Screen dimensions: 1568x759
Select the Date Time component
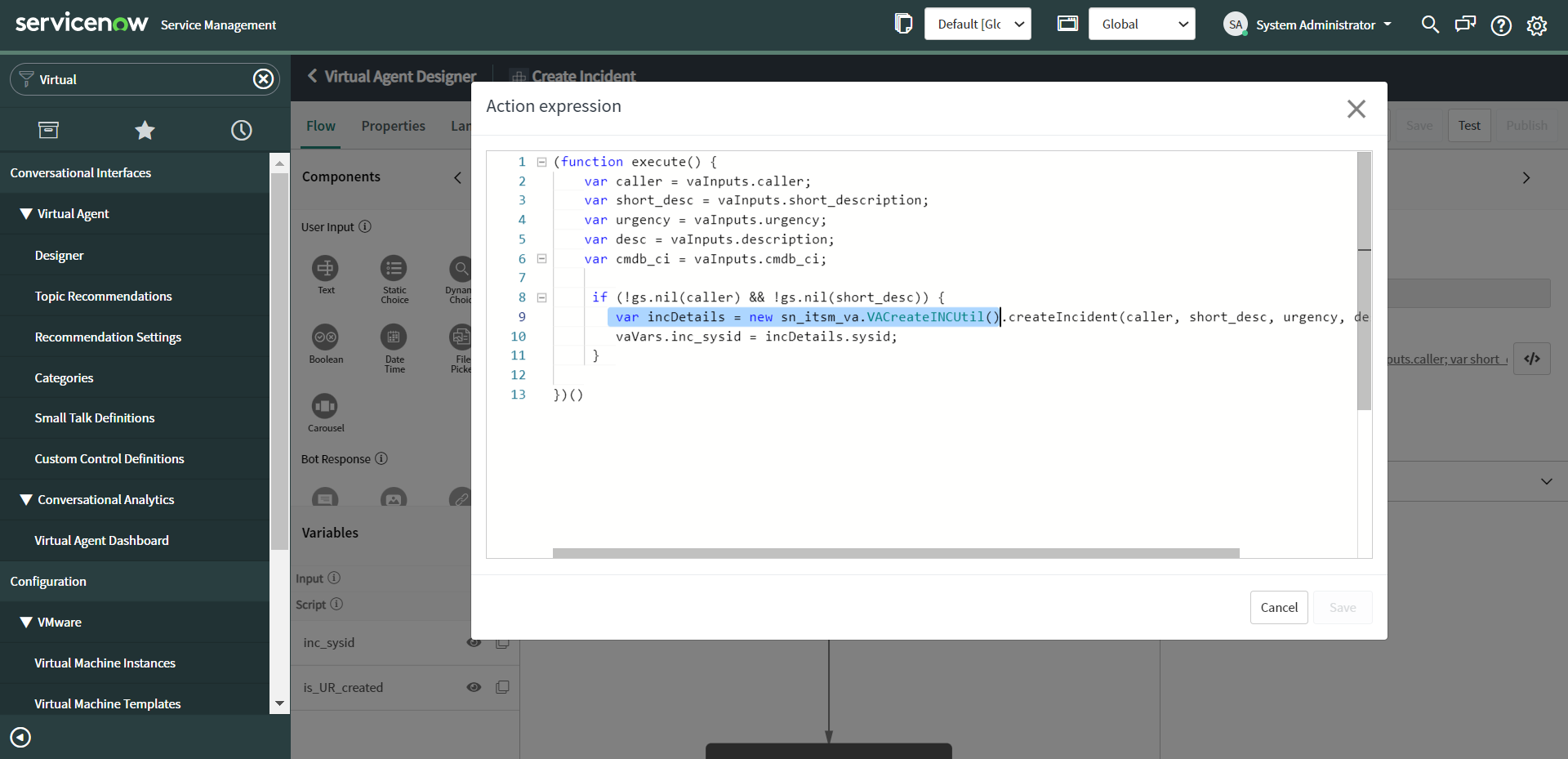(394, 349)
